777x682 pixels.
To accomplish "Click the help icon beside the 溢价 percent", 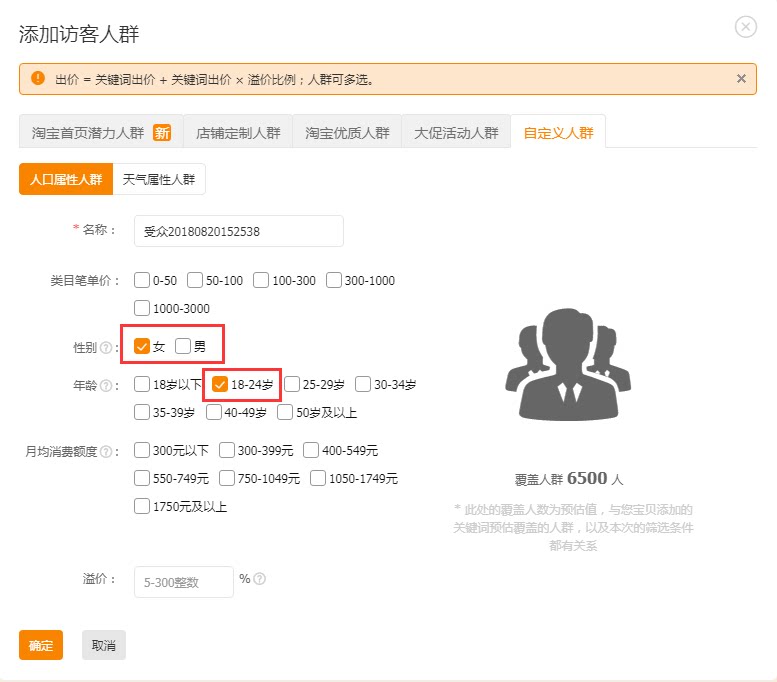I will (260, 578).
